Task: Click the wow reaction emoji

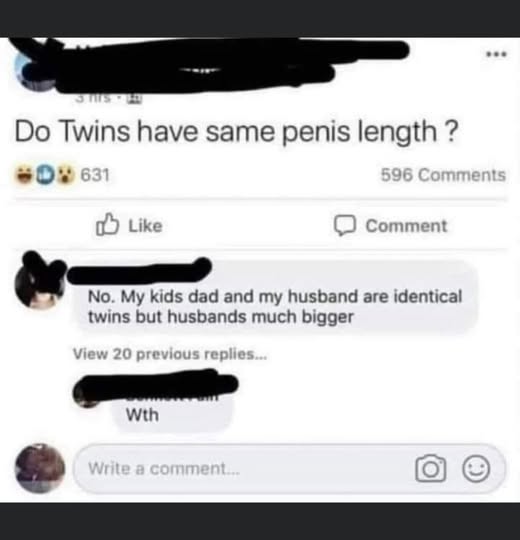Action: 66,175
